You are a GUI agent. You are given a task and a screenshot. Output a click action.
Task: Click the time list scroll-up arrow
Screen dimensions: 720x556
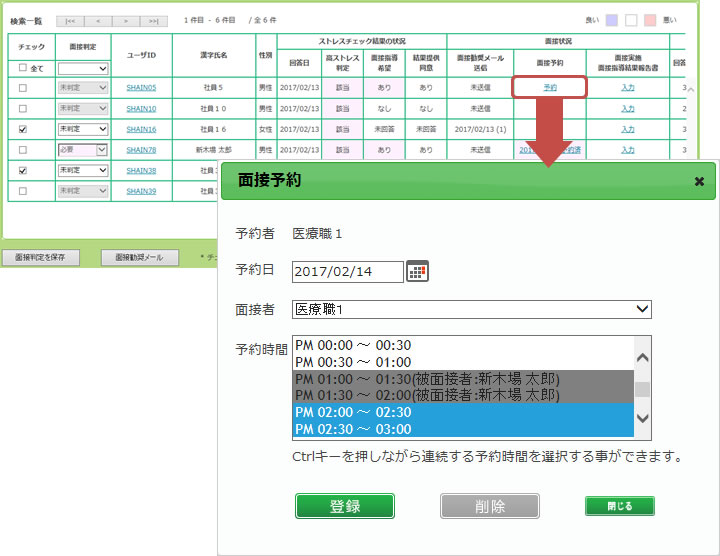642,357
